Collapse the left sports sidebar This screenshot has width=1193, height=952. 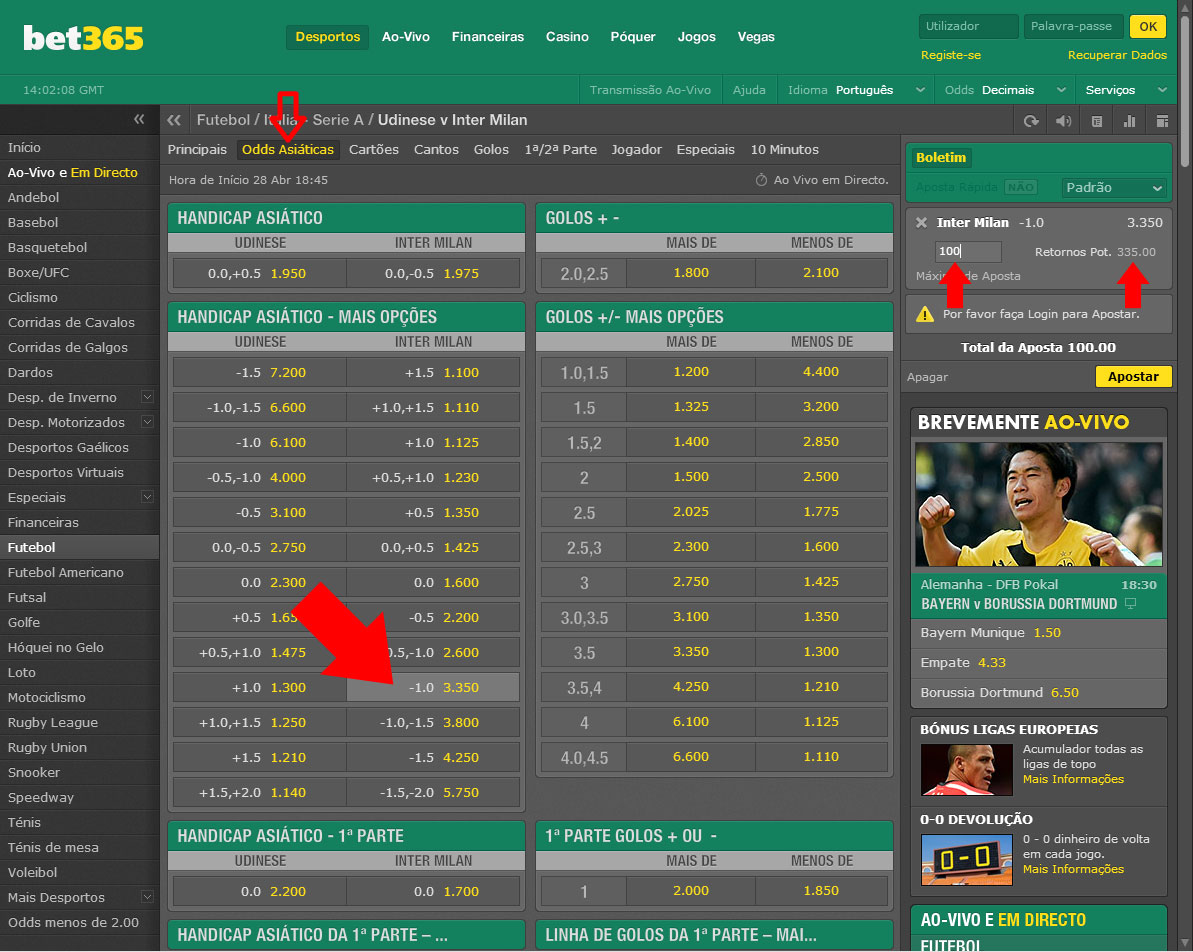pos(139,120)
